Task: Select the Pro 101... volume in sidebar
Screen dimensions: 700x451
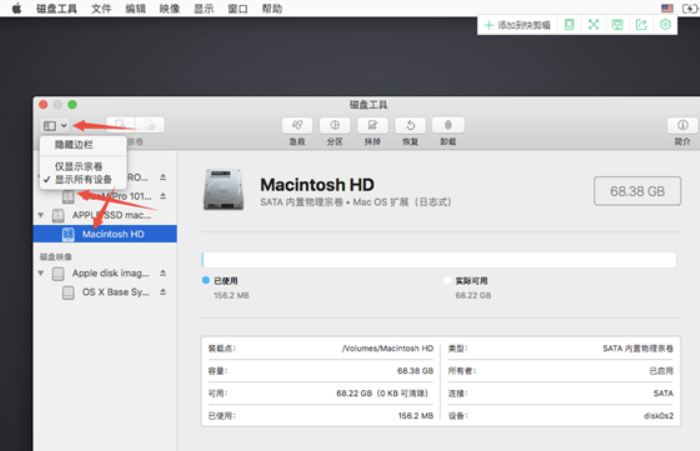Action: 105,196
